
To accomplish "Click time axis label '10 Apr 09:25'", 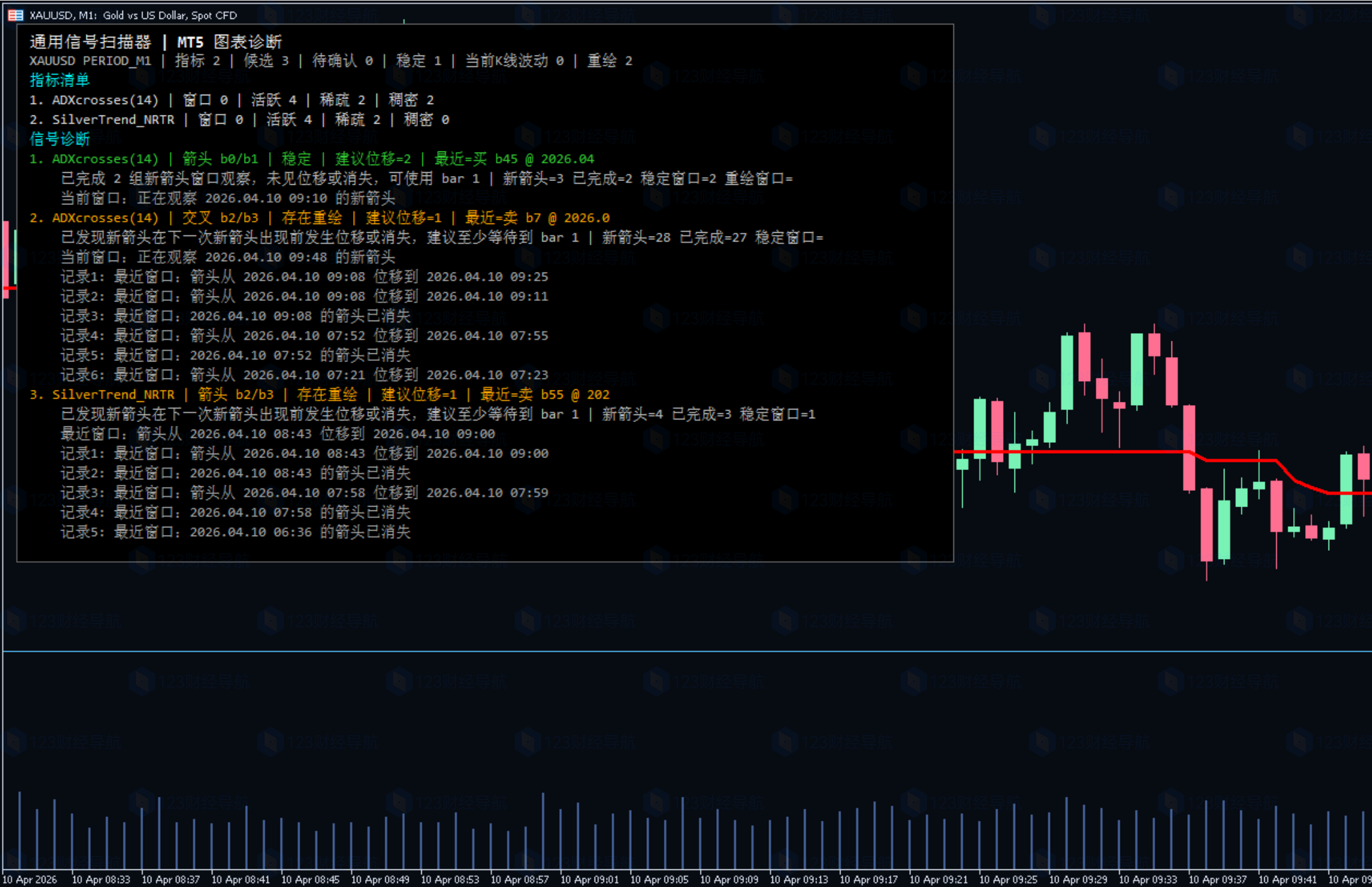I will coord(1008,879).
